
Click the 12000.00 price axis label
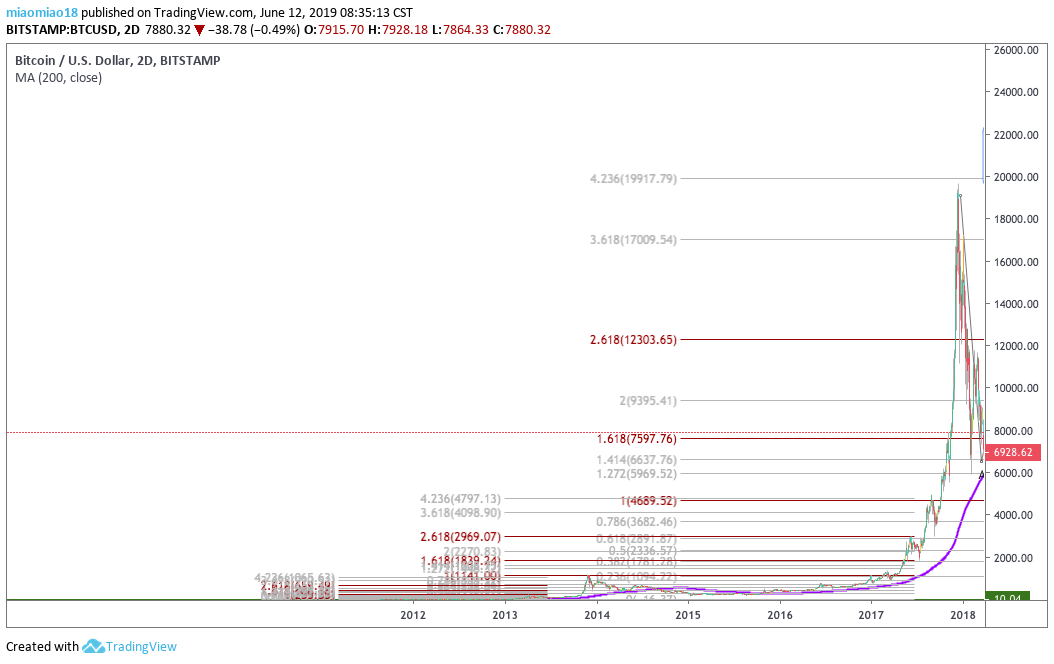(1016, 347)
